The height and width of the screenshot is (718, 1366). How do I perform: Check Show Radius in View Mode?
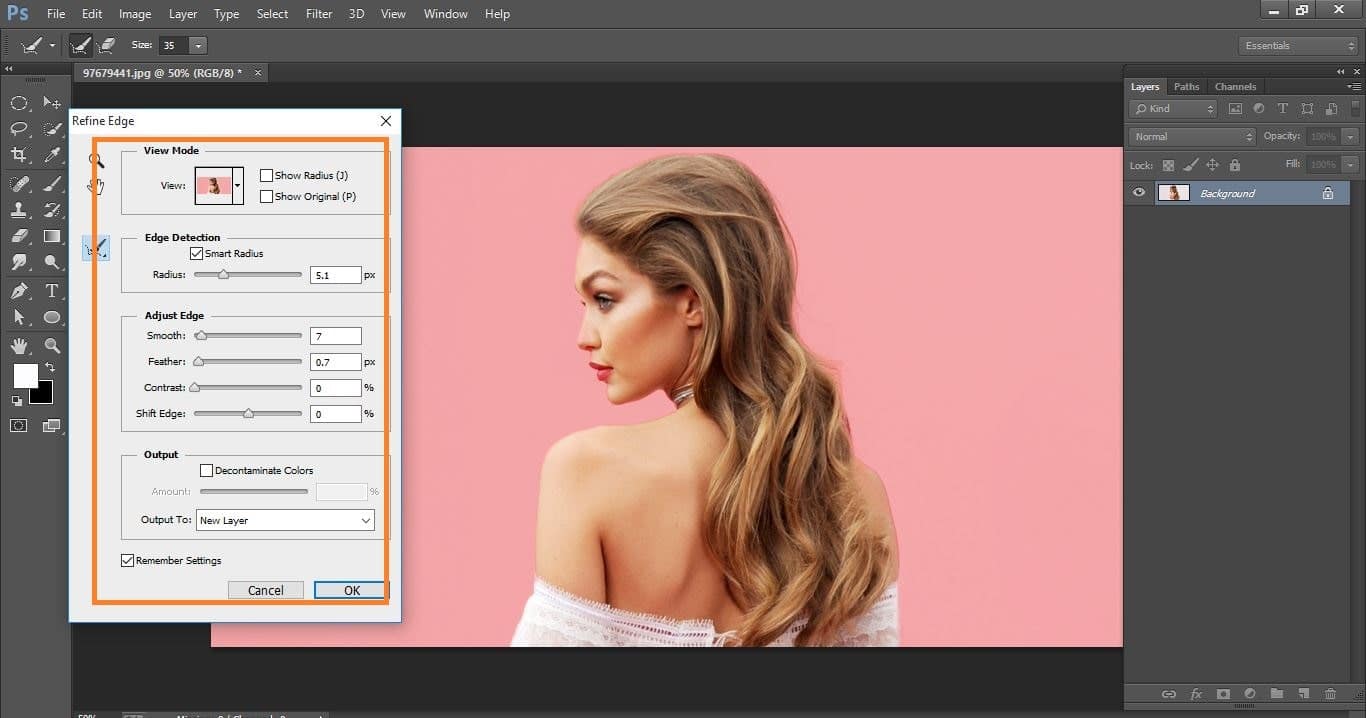click(266, 174)
